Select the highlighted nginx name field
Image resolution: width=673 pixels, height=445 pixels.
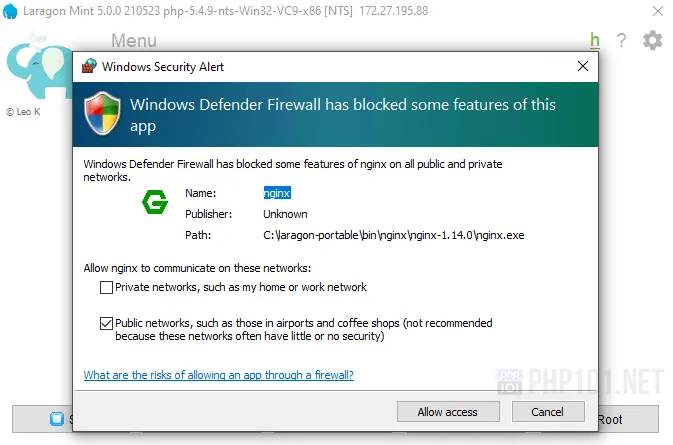(x=277, y=192)
